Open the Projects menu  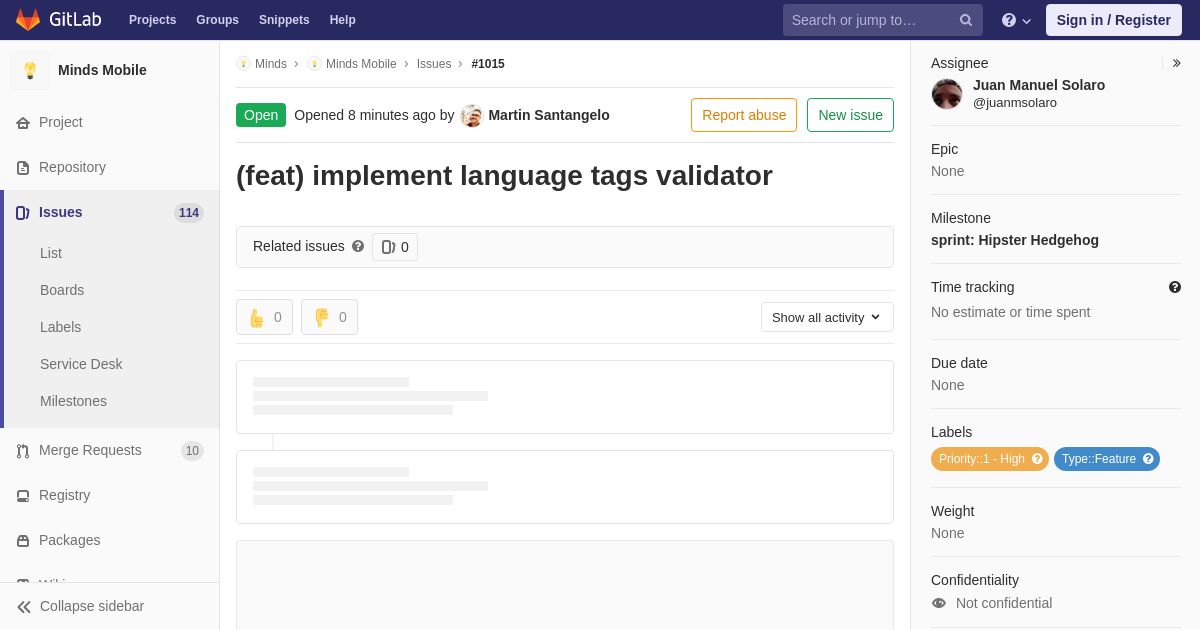pyautogui.click(x=152, y=20)
